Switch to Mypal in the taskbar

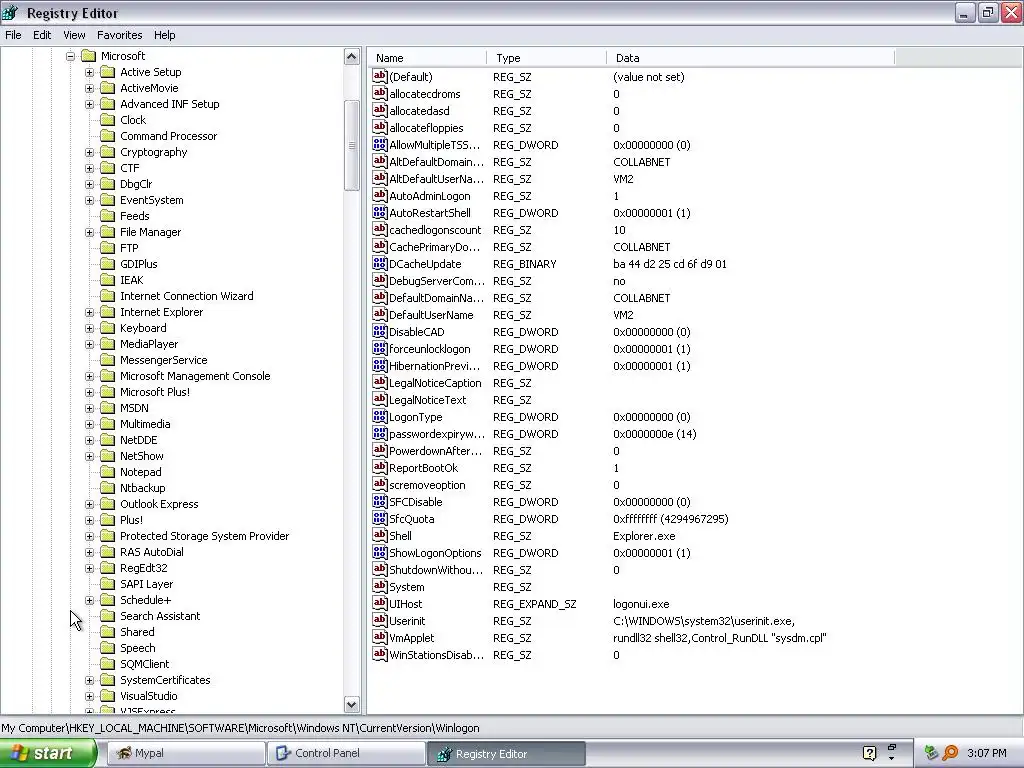[x=185, y=753]
